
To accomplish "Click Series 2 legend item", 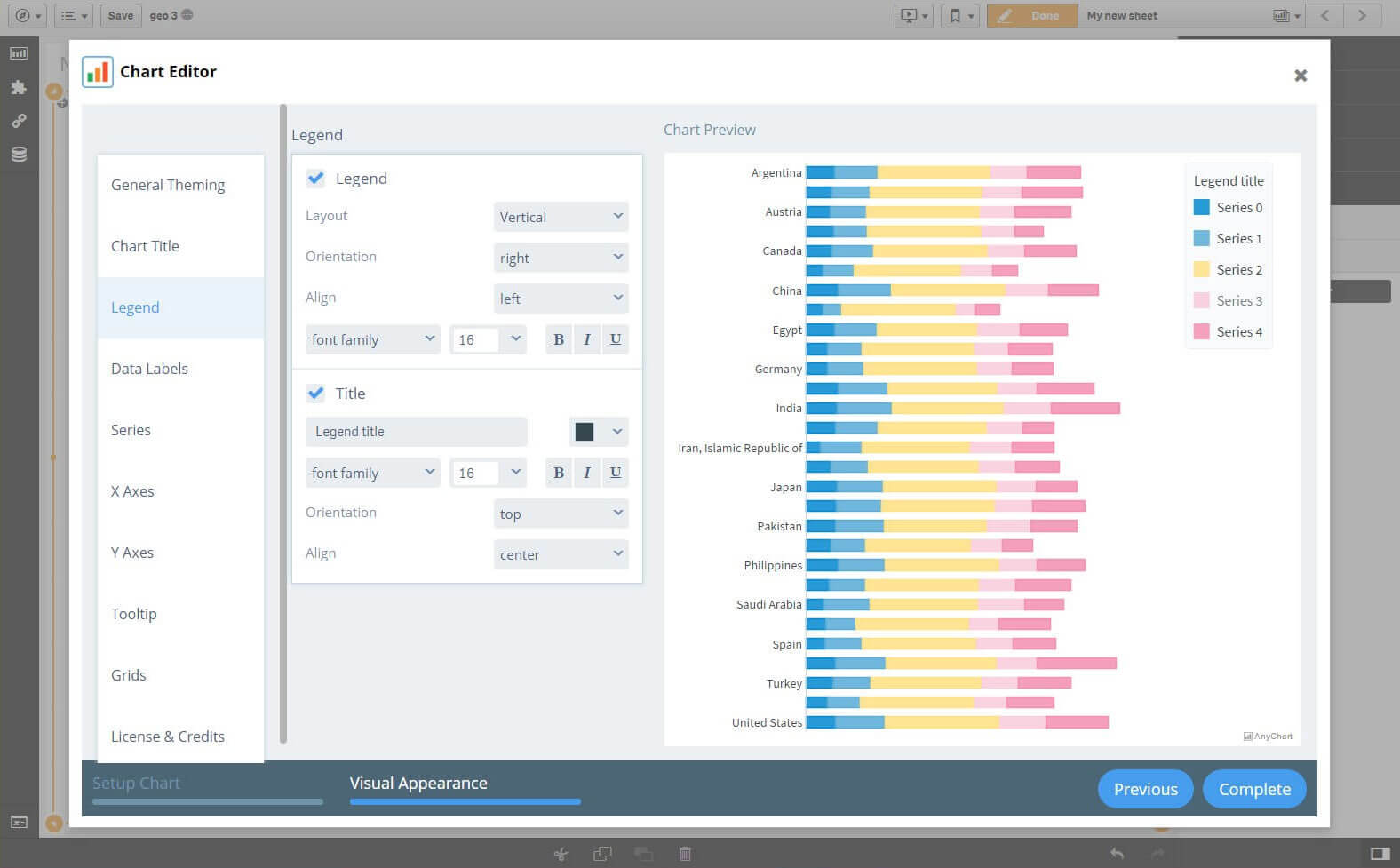I will click(x=1228, y=269).
